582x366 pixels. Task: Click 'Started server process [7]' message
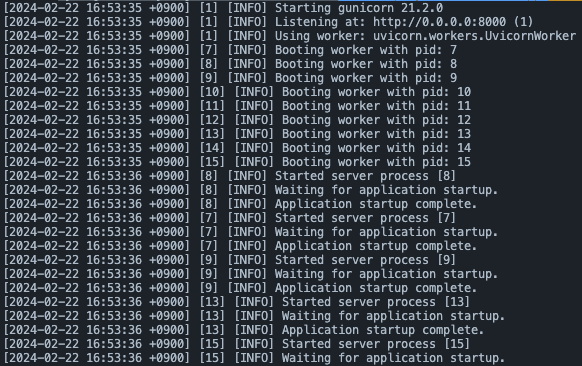point(365,218)
